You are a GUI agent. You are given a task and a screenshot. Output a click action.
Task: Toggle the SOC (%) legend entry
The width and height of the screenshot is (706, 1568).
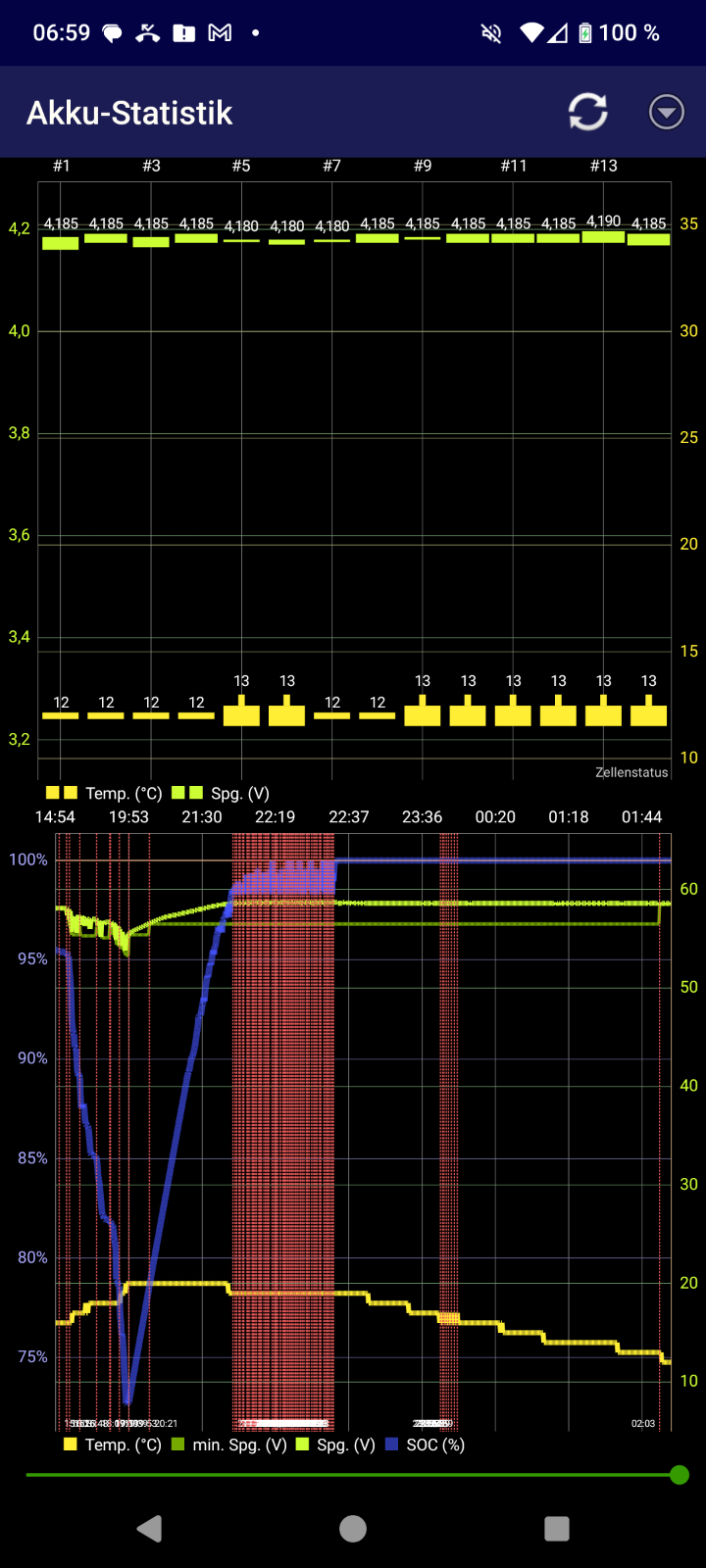point(426,1445)
